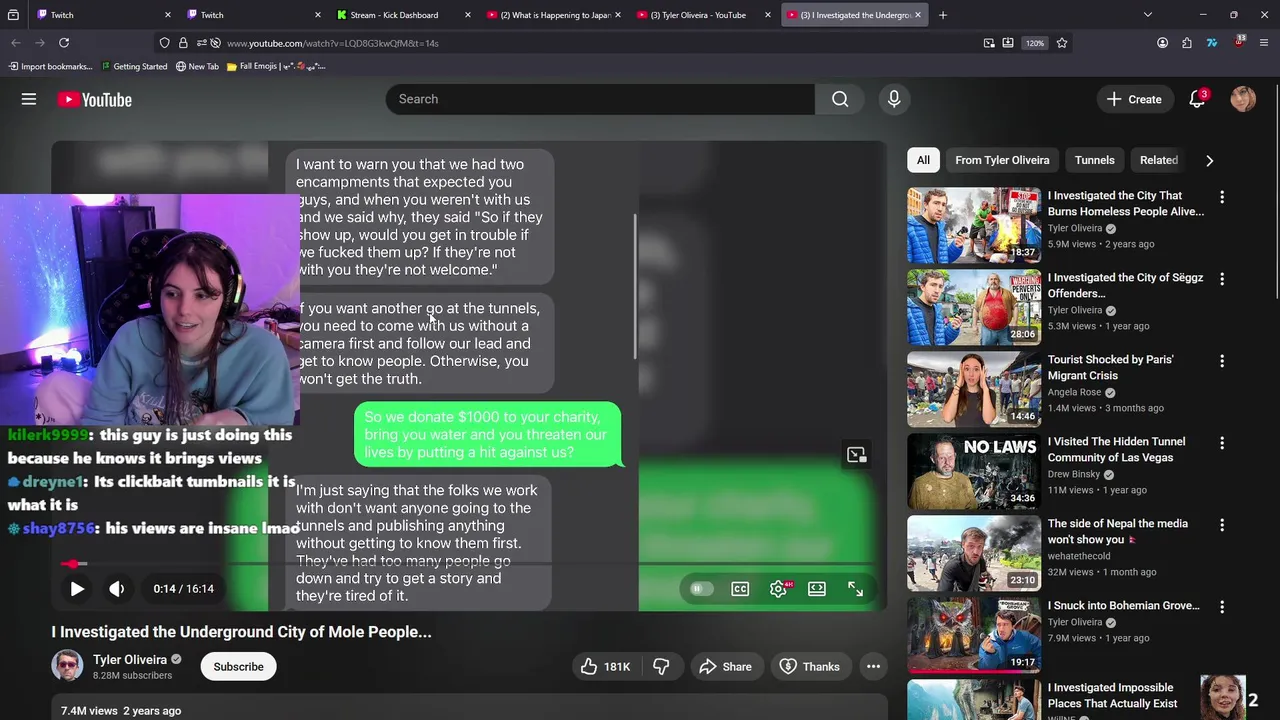Select the All filter chip

tap(923, 160)
